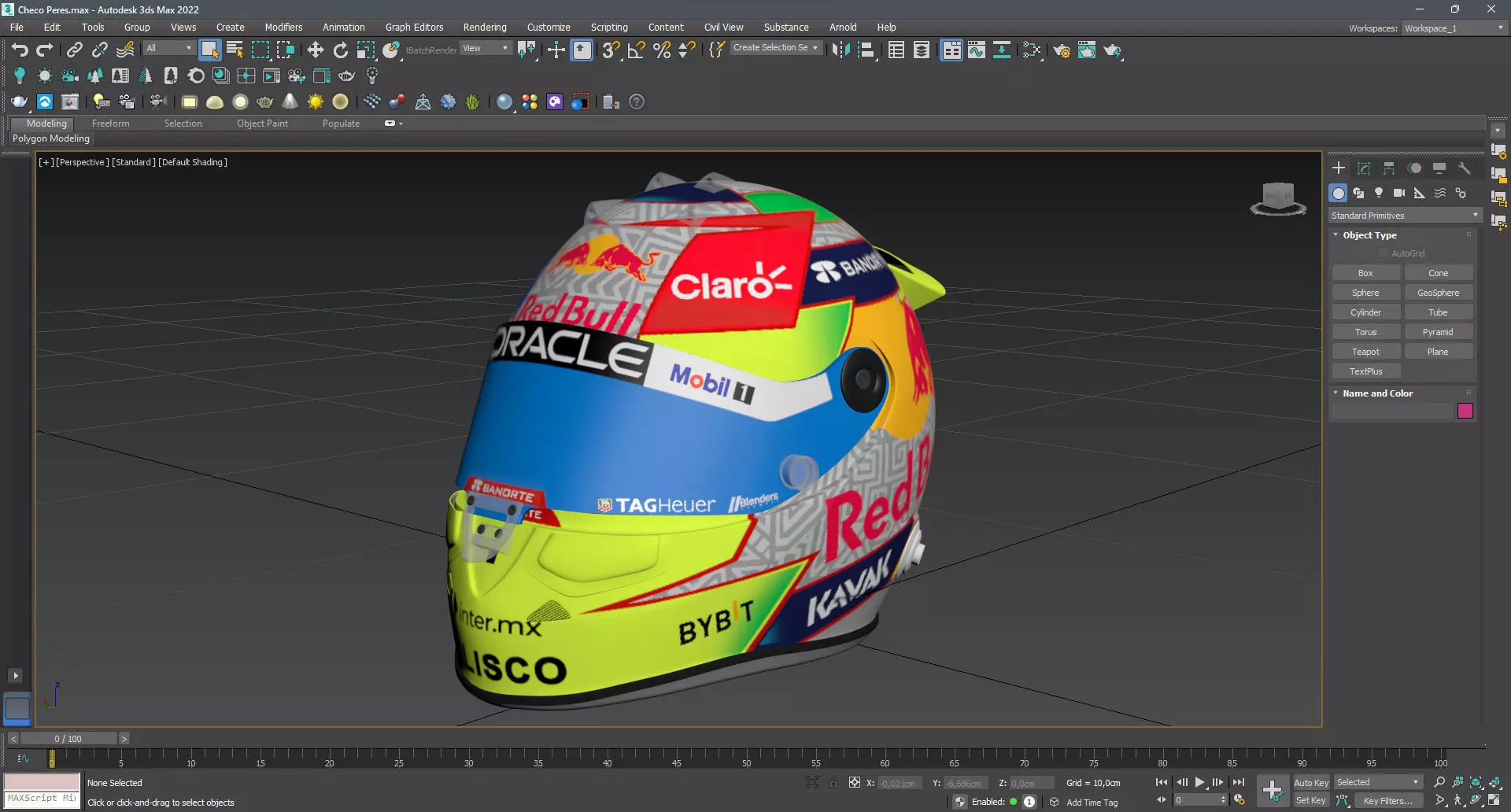
Task: Open Create Selection Set dropdown
Action: (775, 48)
